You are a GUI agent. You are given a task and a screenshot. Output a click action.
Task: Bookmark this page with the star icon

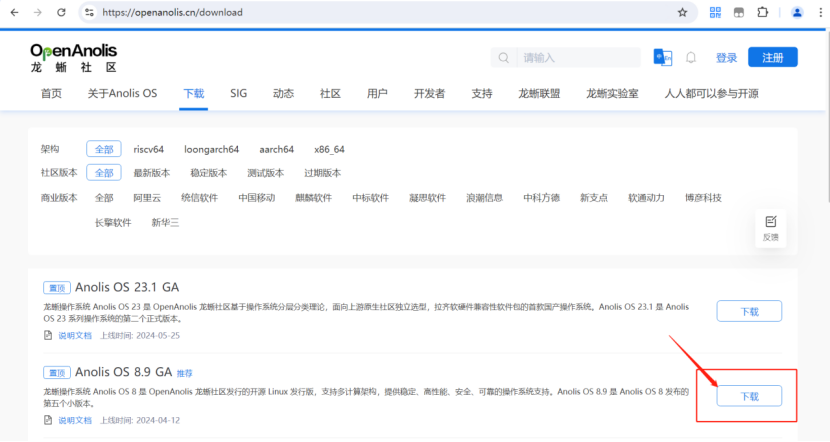(682, 12)
